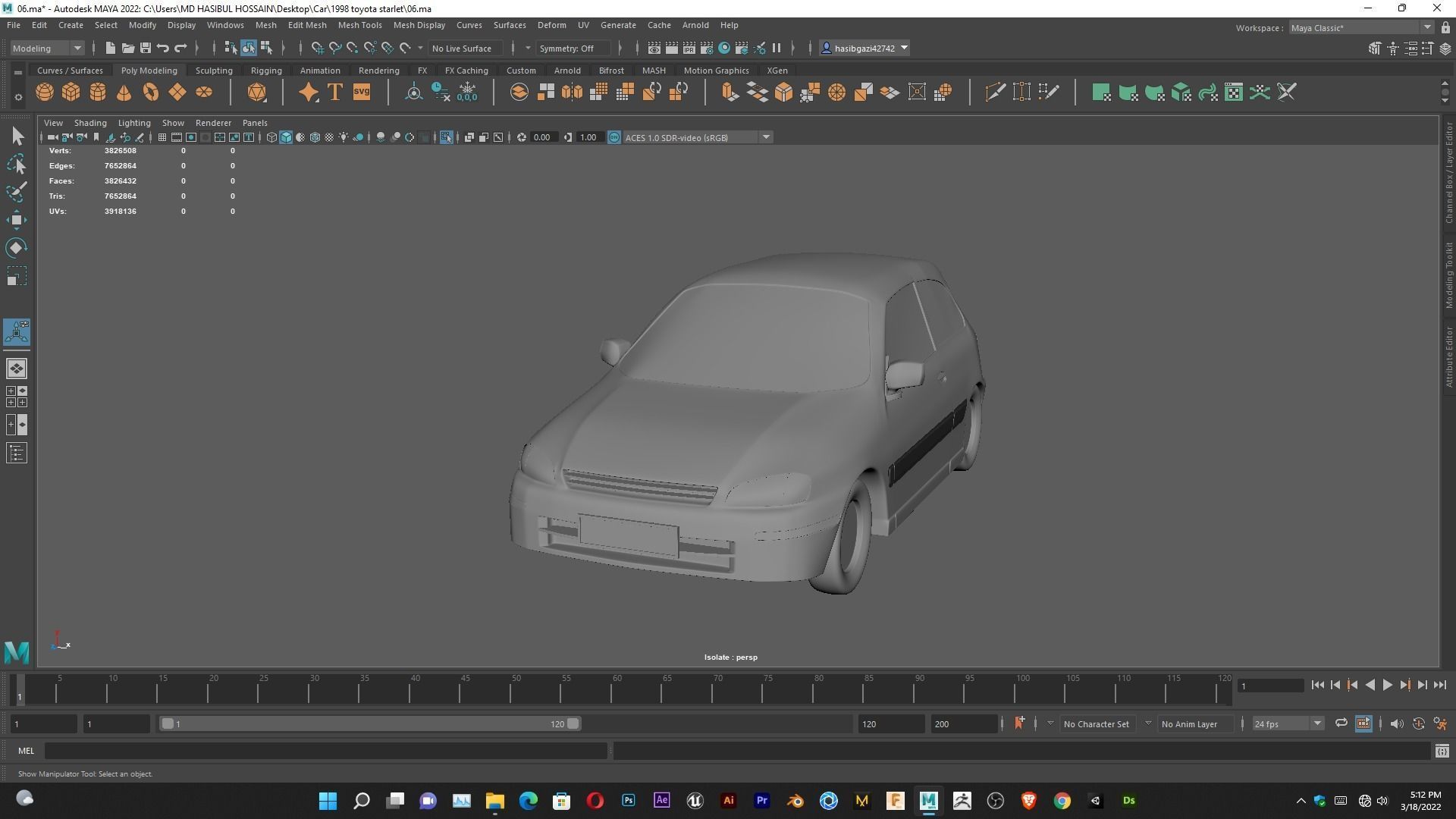Switch to the Rigging shelf tab
This screenshot has width=1456, height=819.
(266, 71)
